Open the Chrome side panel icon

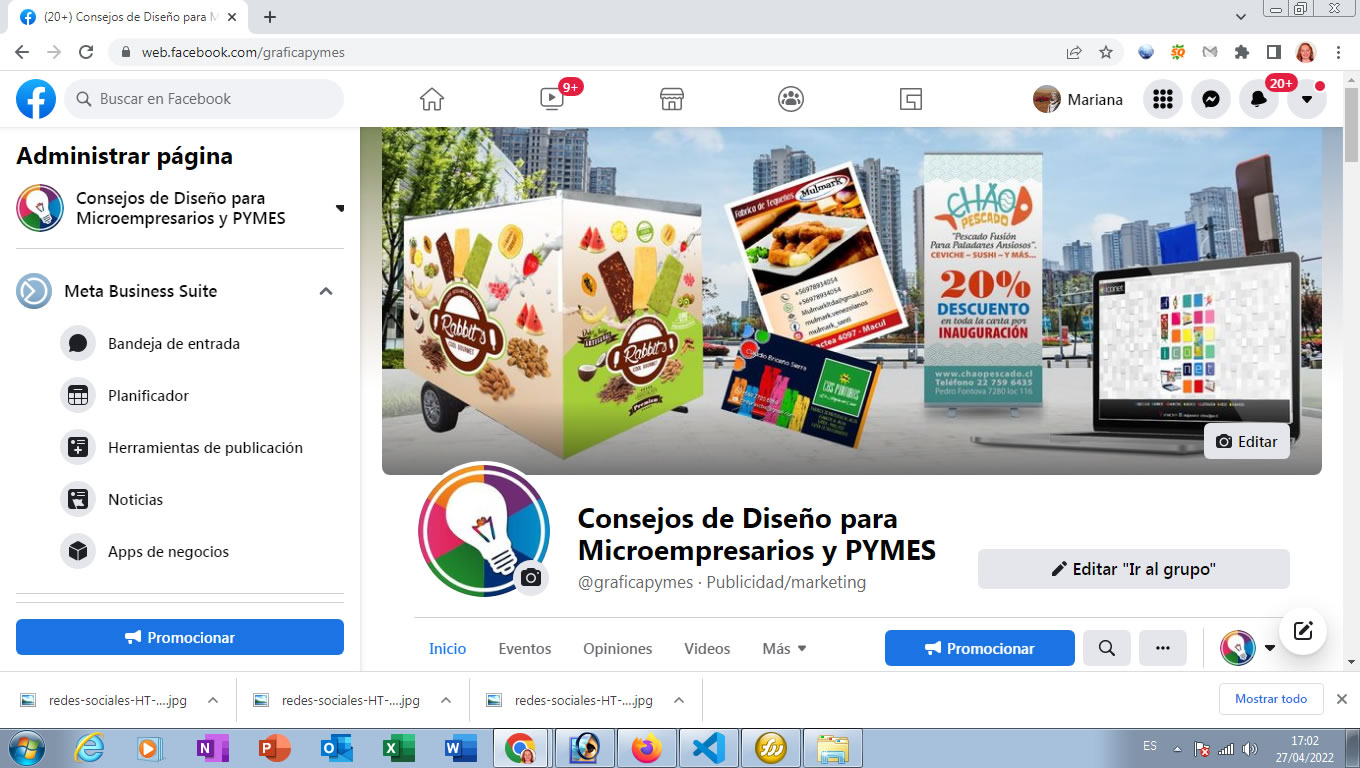tap(1274, 52)
